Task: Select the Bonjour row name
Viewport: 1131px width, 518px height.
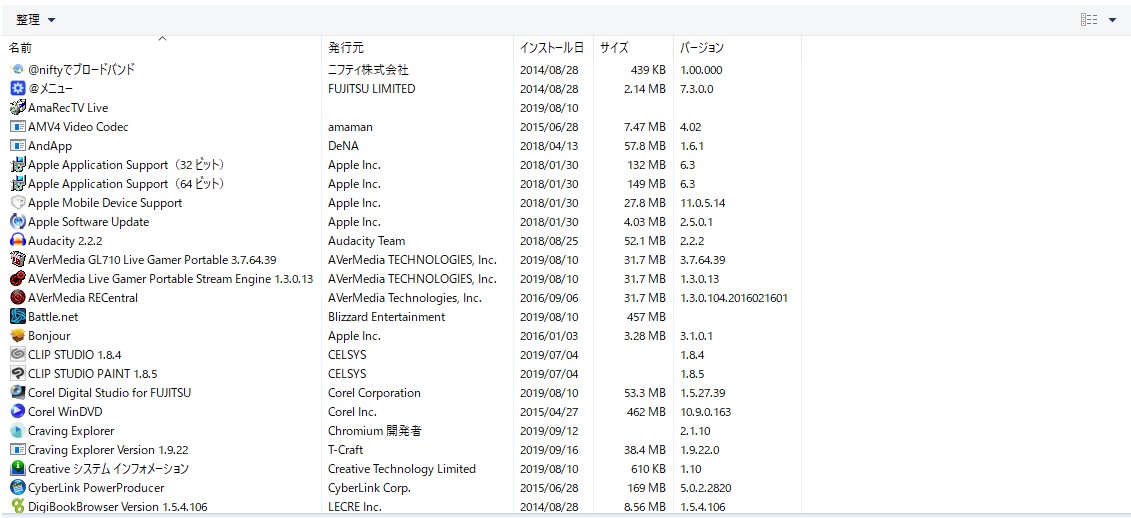Action: point(49,335)
